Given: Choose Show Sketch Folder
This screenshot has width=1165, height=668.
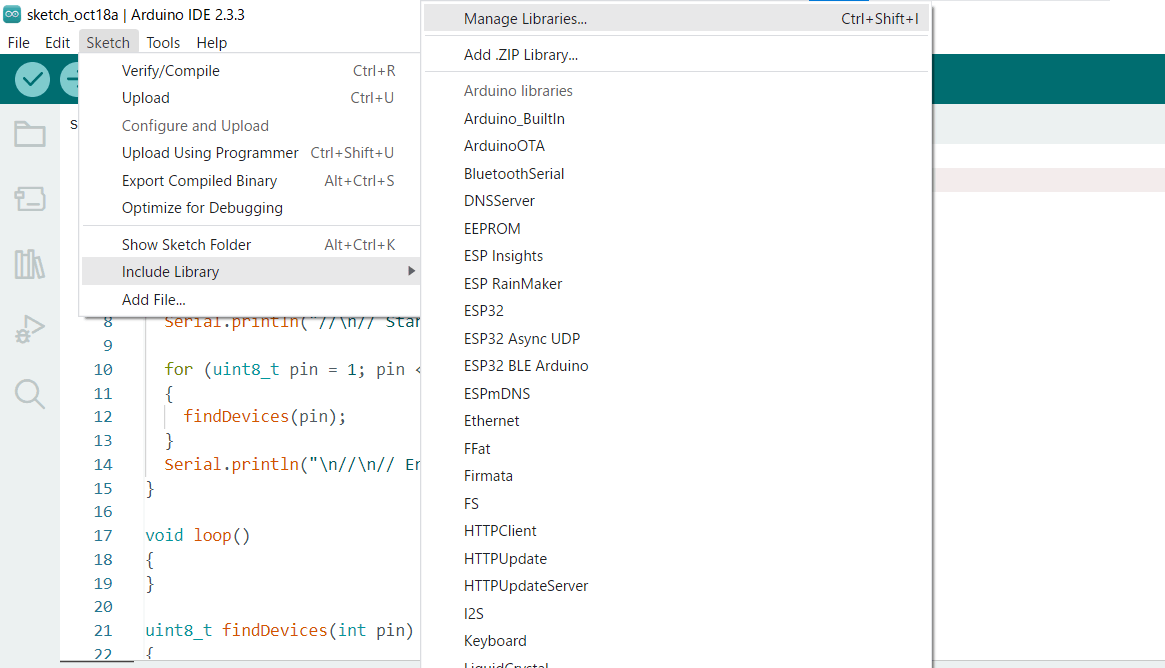Looking at the screenshot, I should coord(251,244).
